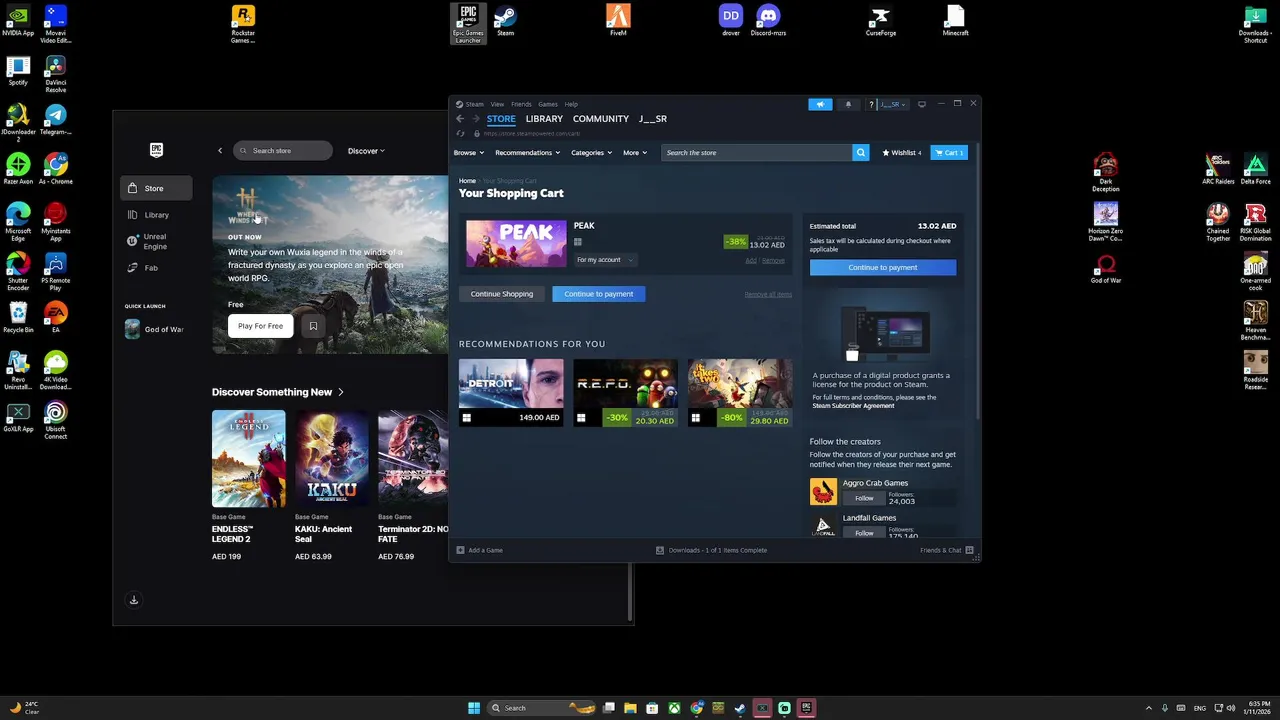1280x720 pixels.
Task: Click Continue to payment below the PEAK item
Action: click(599, 294)
